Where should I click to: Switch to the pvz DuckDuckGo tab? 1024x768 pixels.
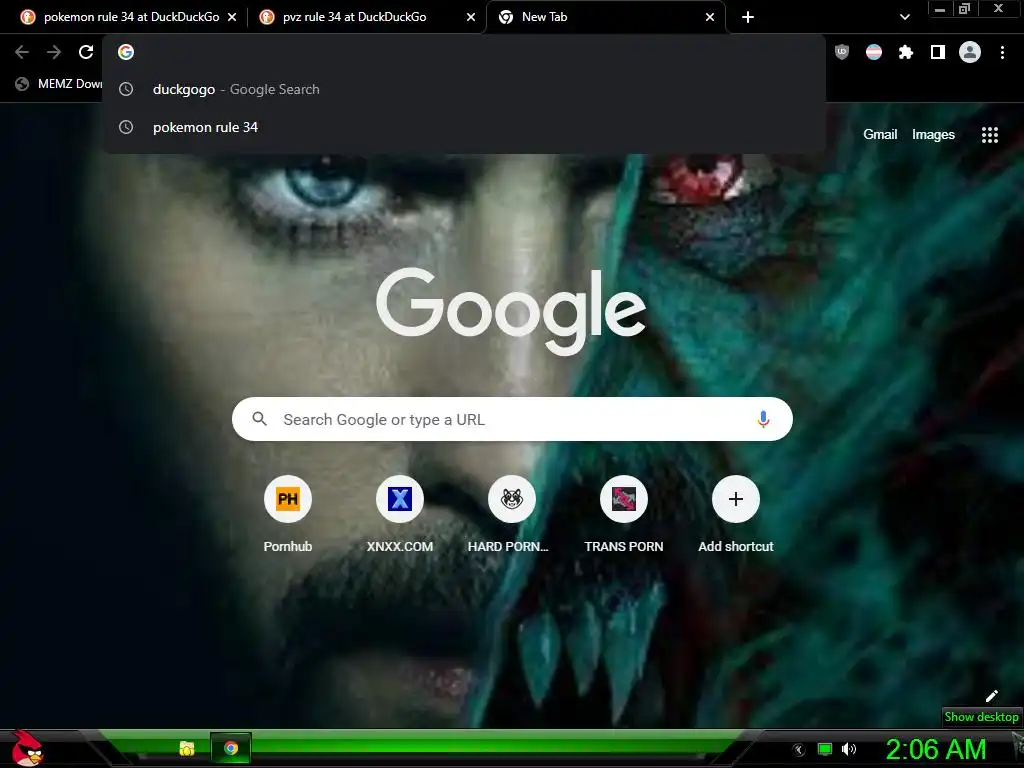(x=367, y=17)
